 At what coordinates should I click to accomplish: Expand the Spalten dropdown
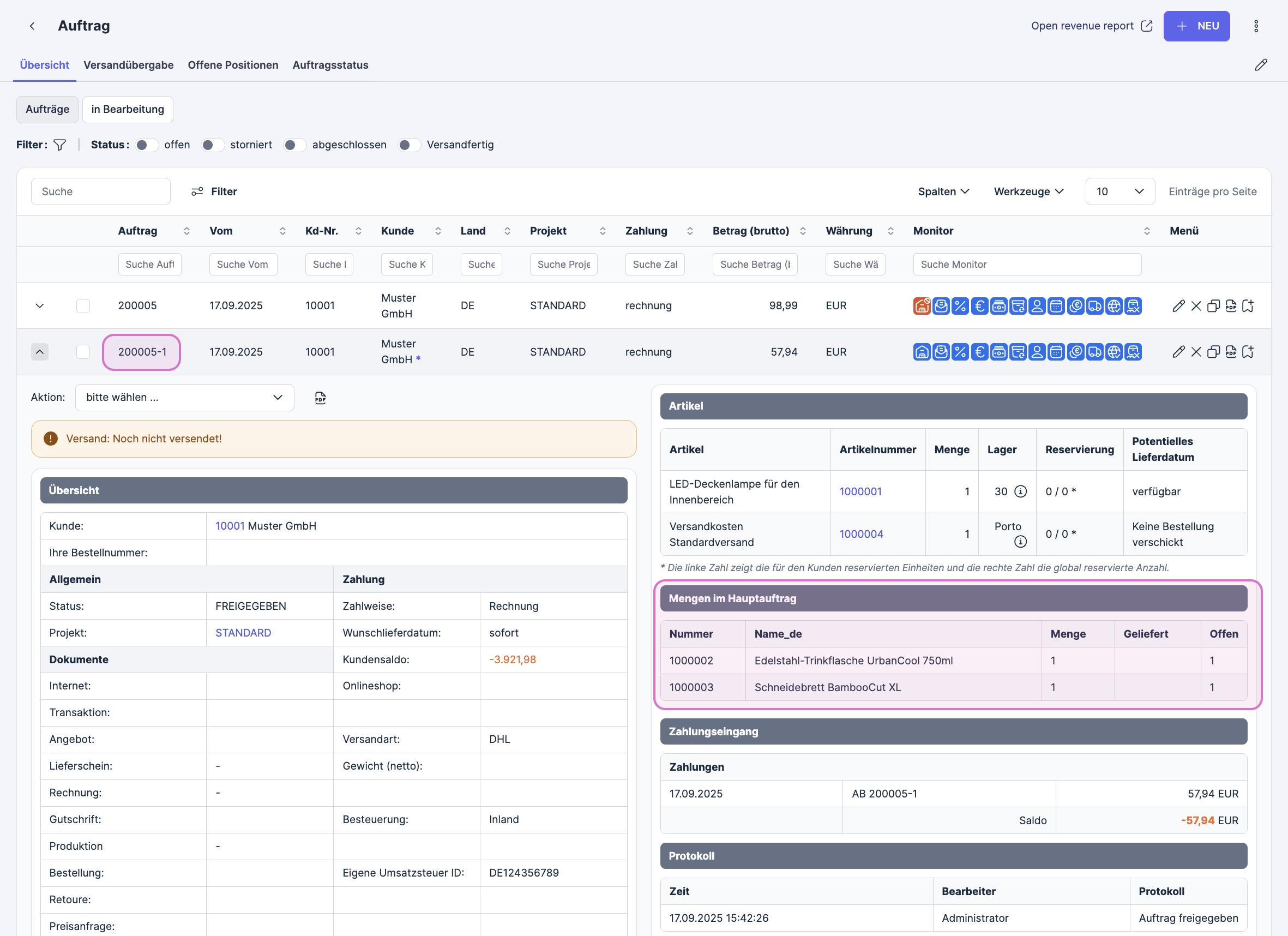pyautogui.click(x=943, y=191)
